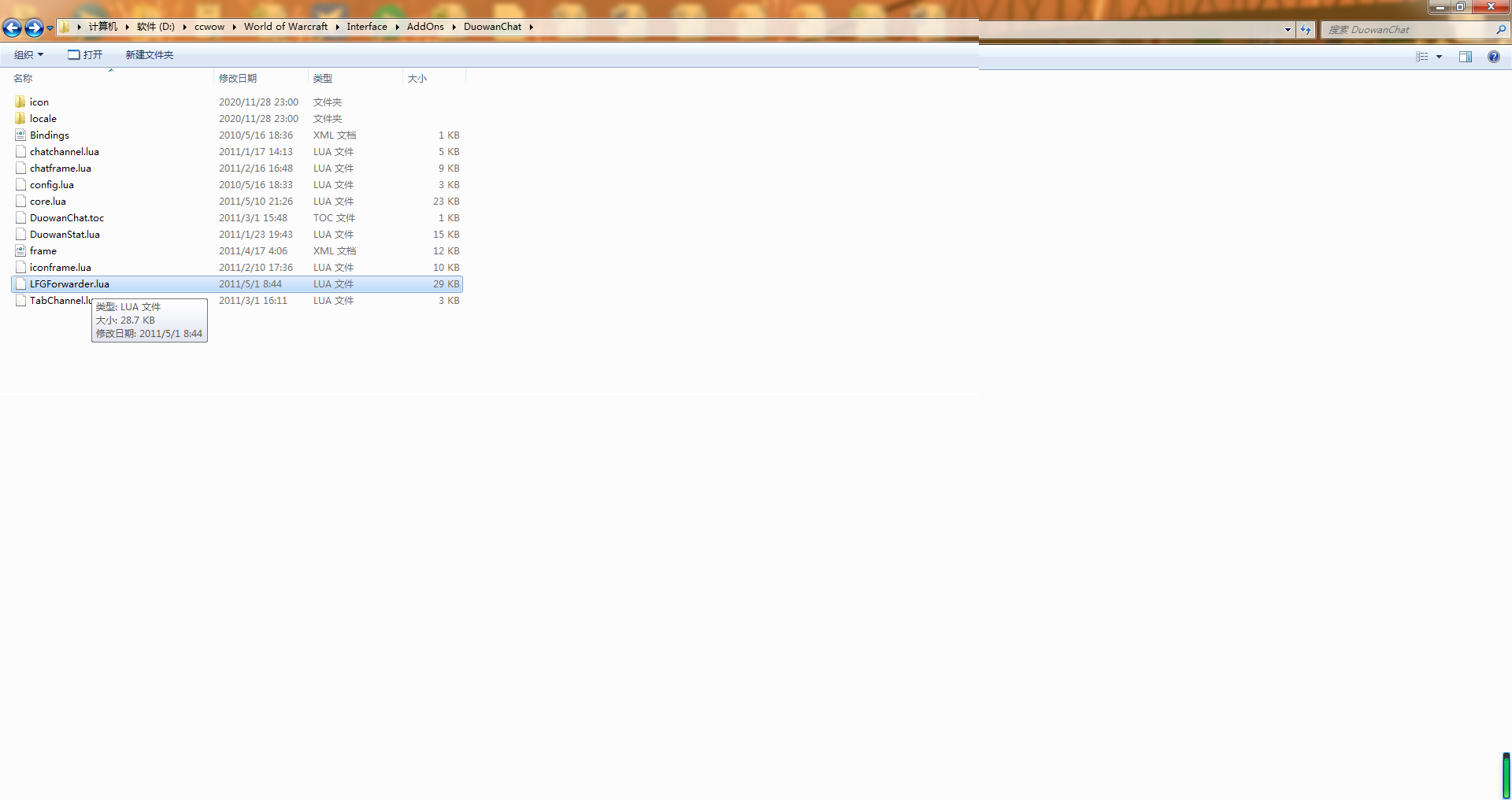Click the AddOns breadcrumb segment
The height and width of the screenshot is (800, 1512).
click(x=425, y=27)
